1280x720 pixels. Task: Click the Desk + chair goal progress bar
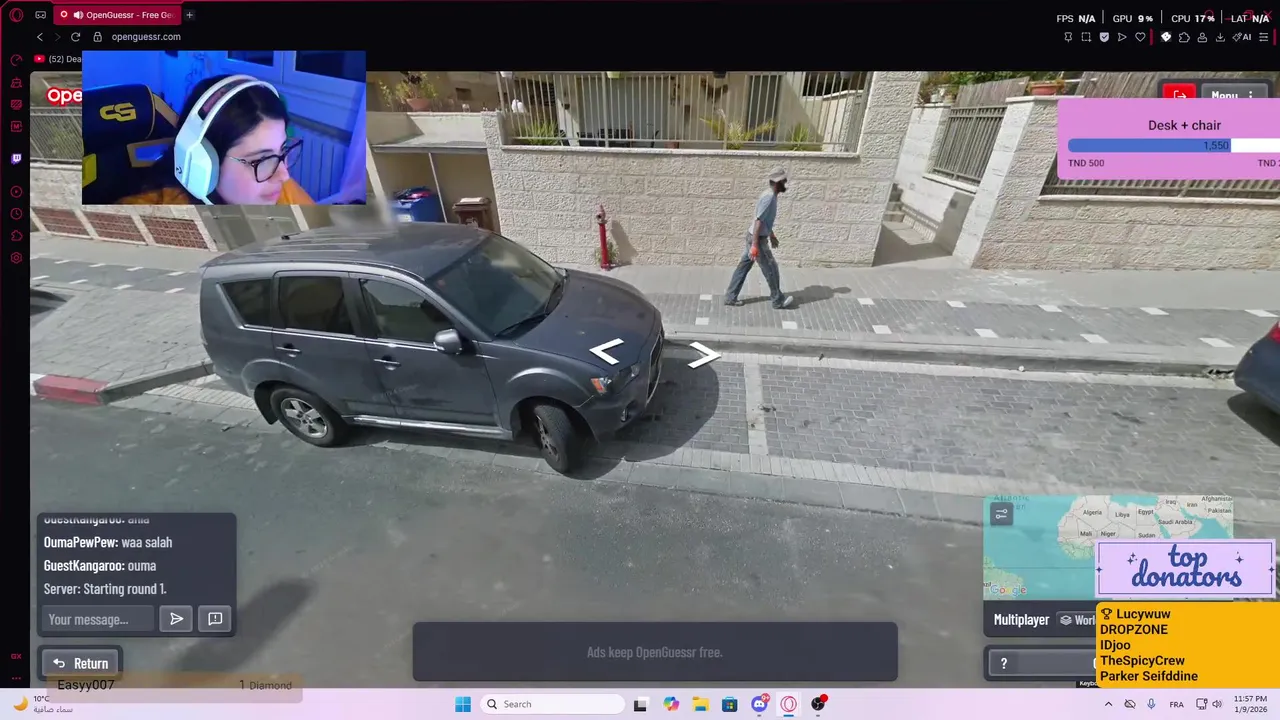1174,146
